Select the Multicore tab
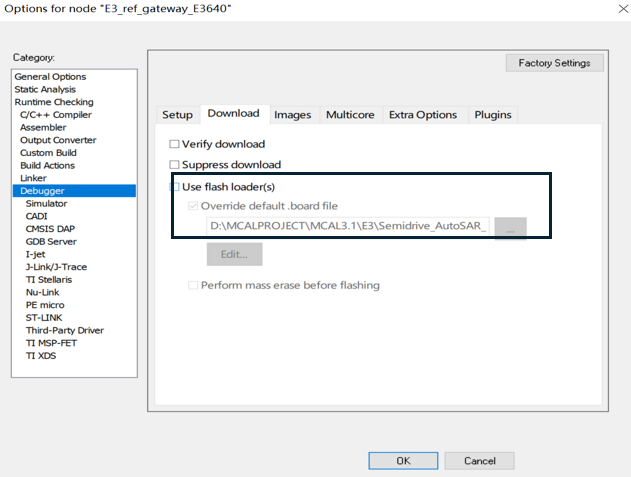The height and width of the screenshot is (477, 631). [x=350, y=115]
